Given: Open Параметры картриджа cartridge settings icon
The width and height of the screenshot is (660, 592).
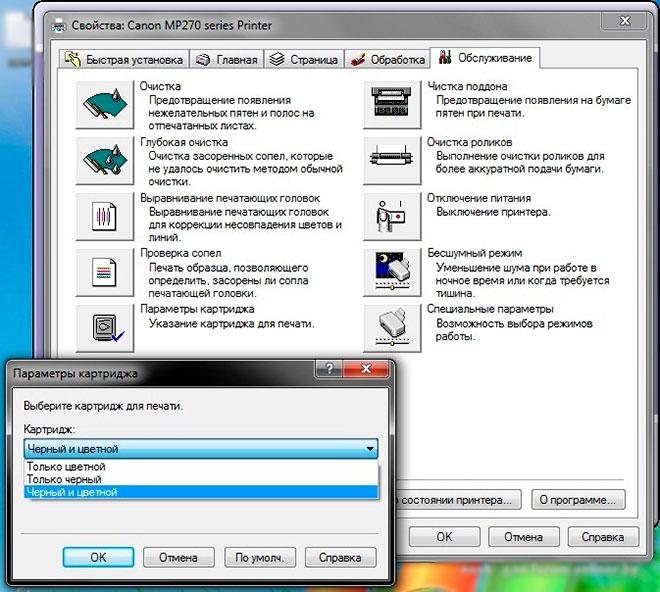Looking at the screenshot, I should 105,328.
